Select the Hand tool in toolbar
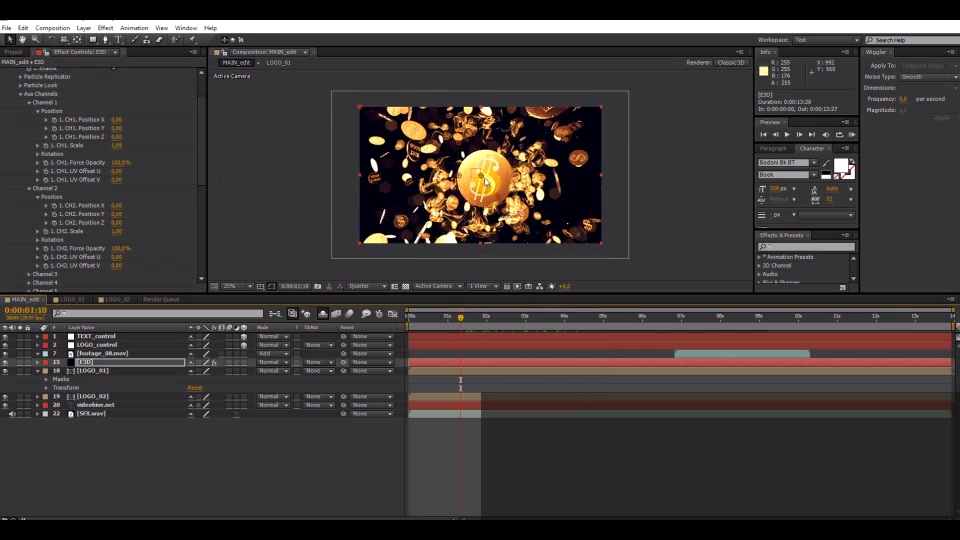This screenshot has width=960, height=540. tap(23, 40)
